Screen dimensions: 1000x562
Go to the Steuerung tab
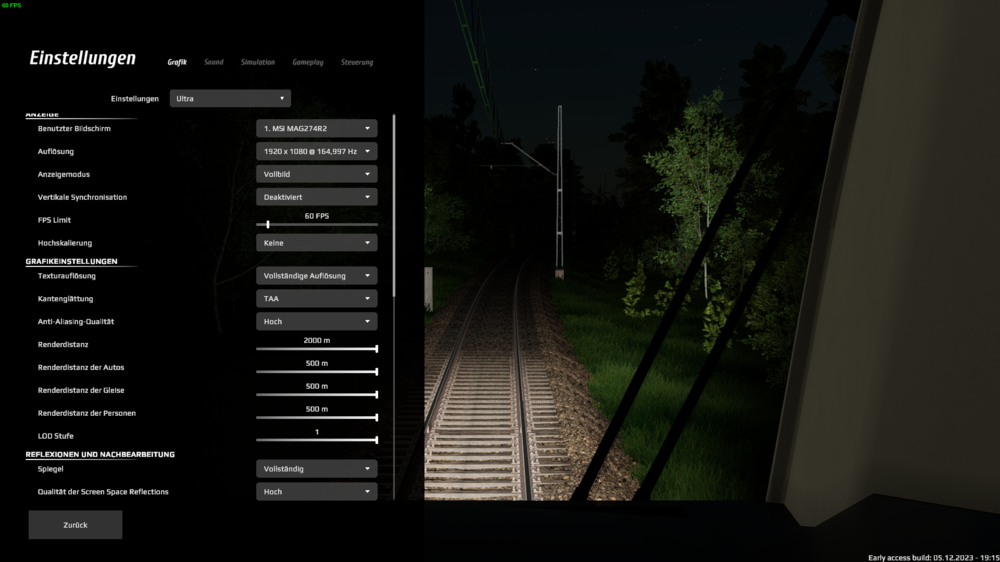point(356,62)
